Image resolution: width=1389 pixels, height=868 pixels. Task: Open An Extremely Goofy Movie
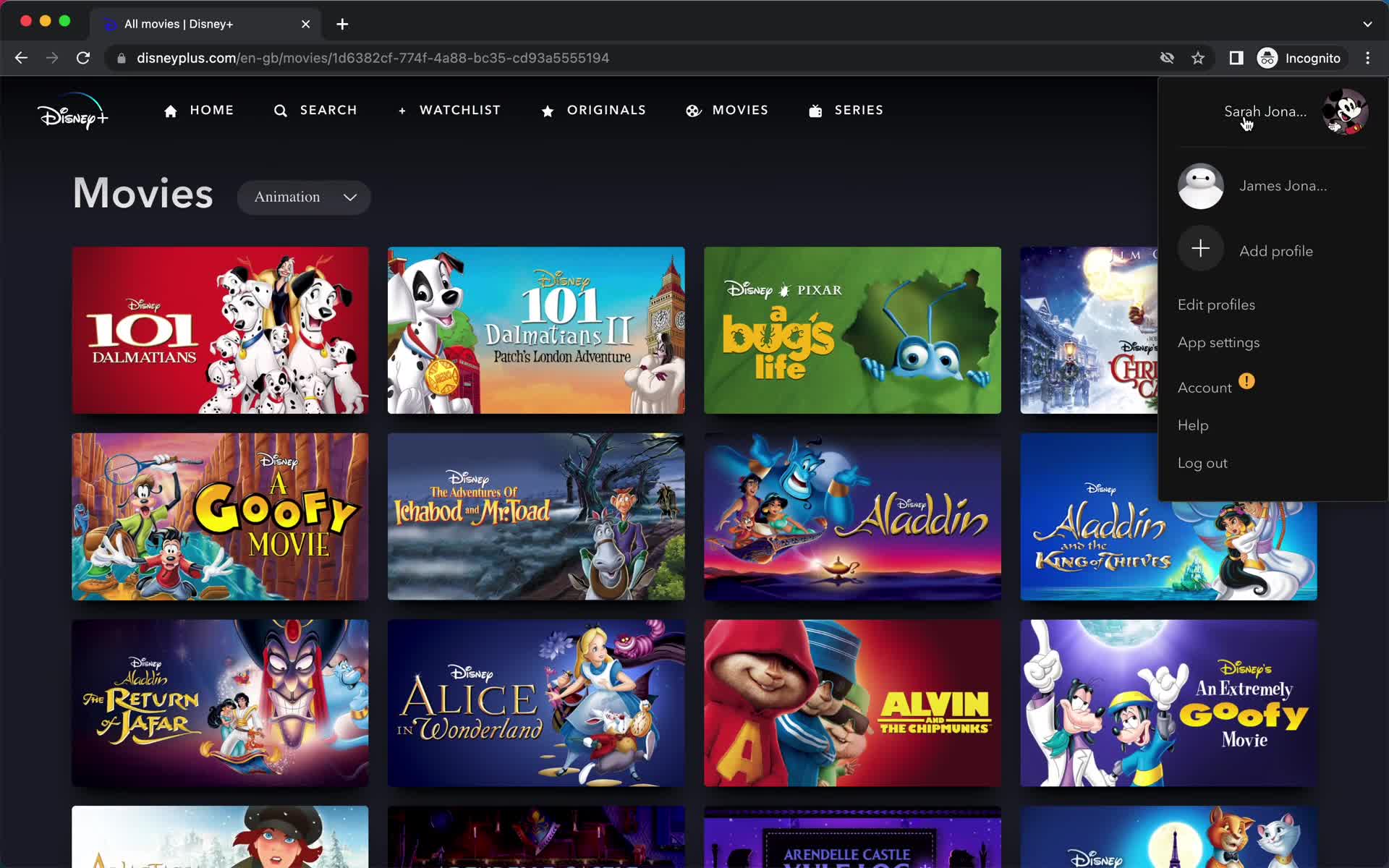(x=1168, y=703)
